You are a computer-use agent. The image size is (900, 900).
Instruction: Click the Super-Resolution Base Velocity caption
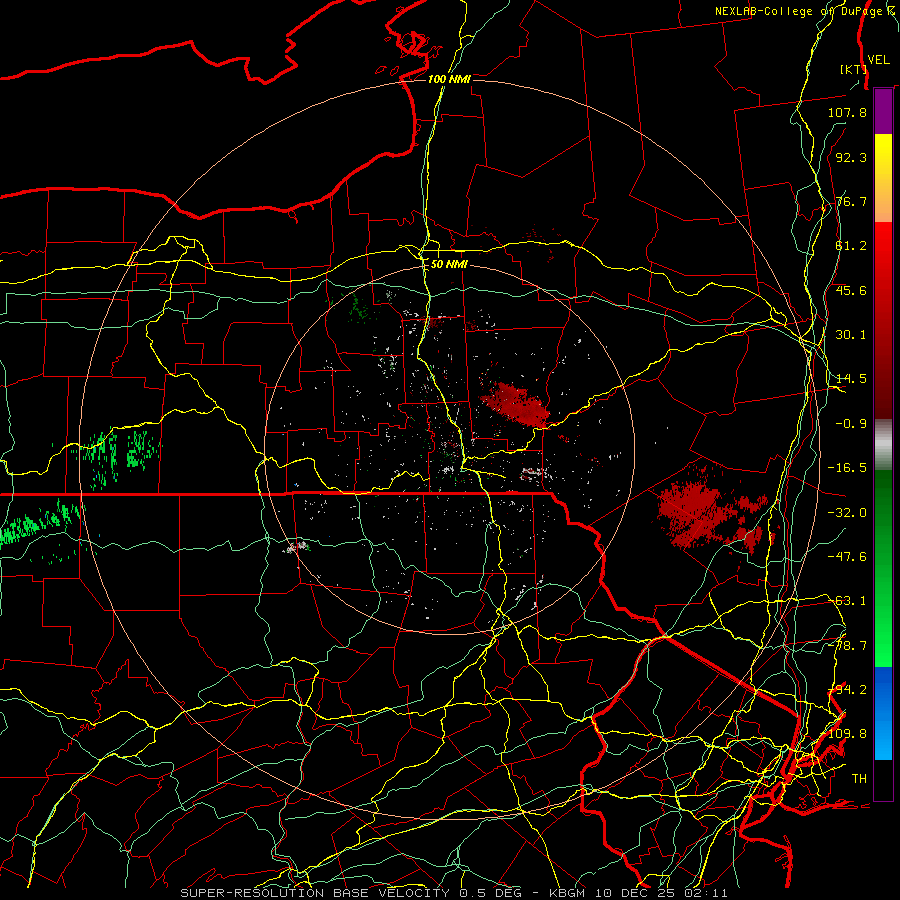[x=453, y=893]
